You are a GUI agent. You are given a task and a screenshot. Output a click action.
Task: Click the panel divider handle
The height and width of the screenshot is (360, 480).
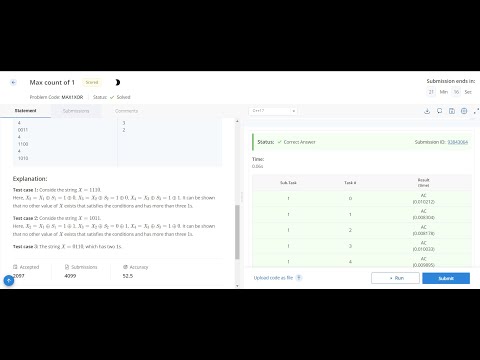[242, 197]
